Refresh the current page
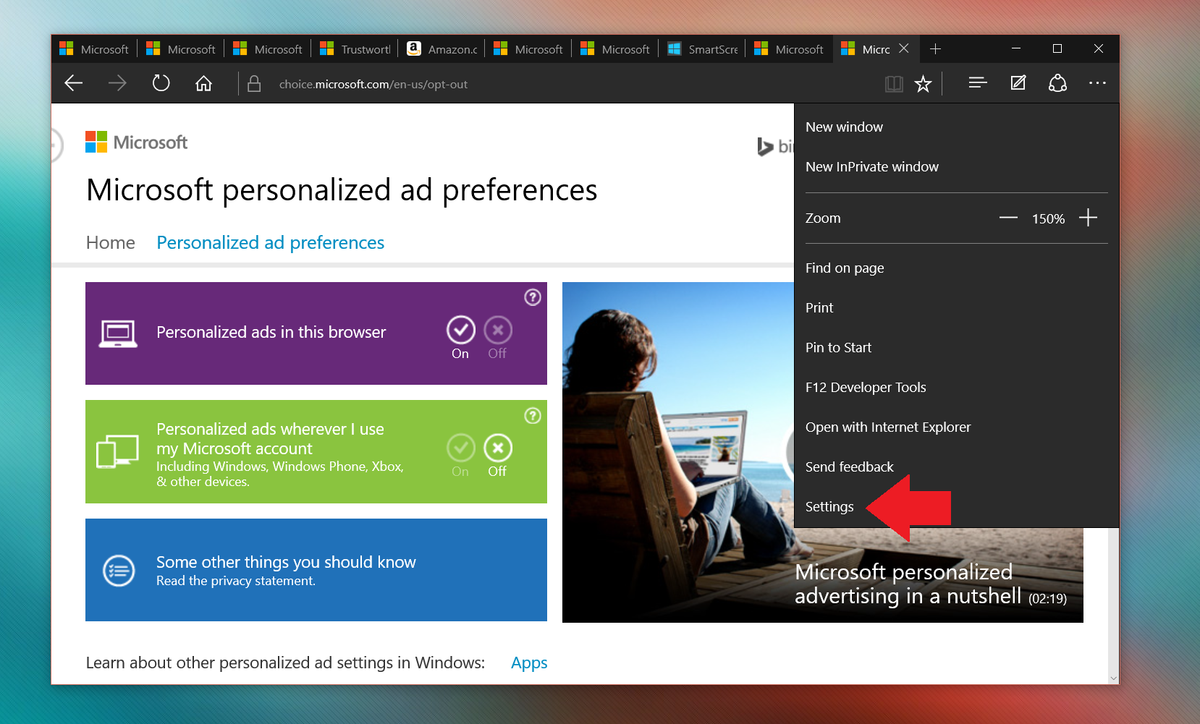This screenshot has width=1200, height=724. pyautogui.click(x=161, y=83)
